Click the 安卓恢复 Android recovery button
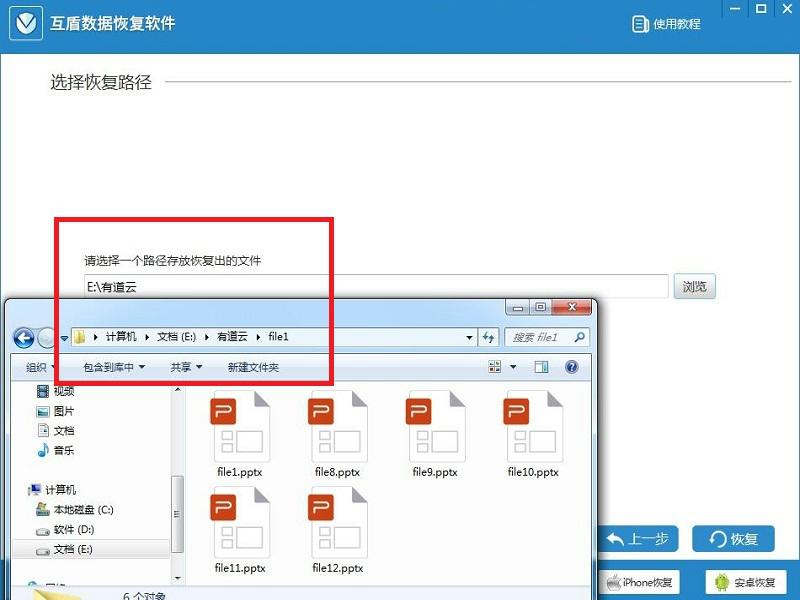800x600 pixels. tap(745, 582)
